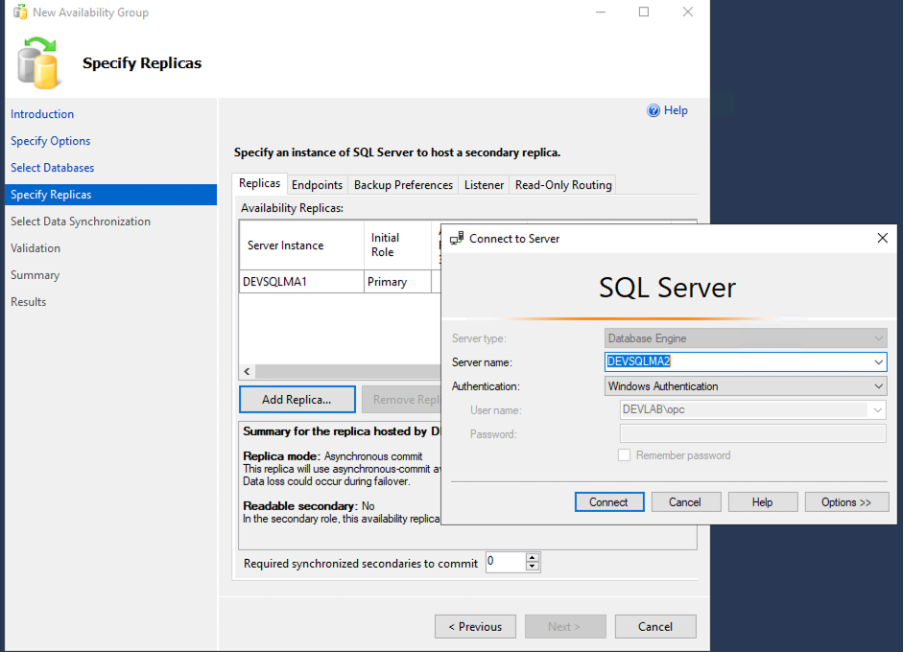The image size is (904, 652).
Task: Switch to the Endpoints tab
Action: pos(317,184)
